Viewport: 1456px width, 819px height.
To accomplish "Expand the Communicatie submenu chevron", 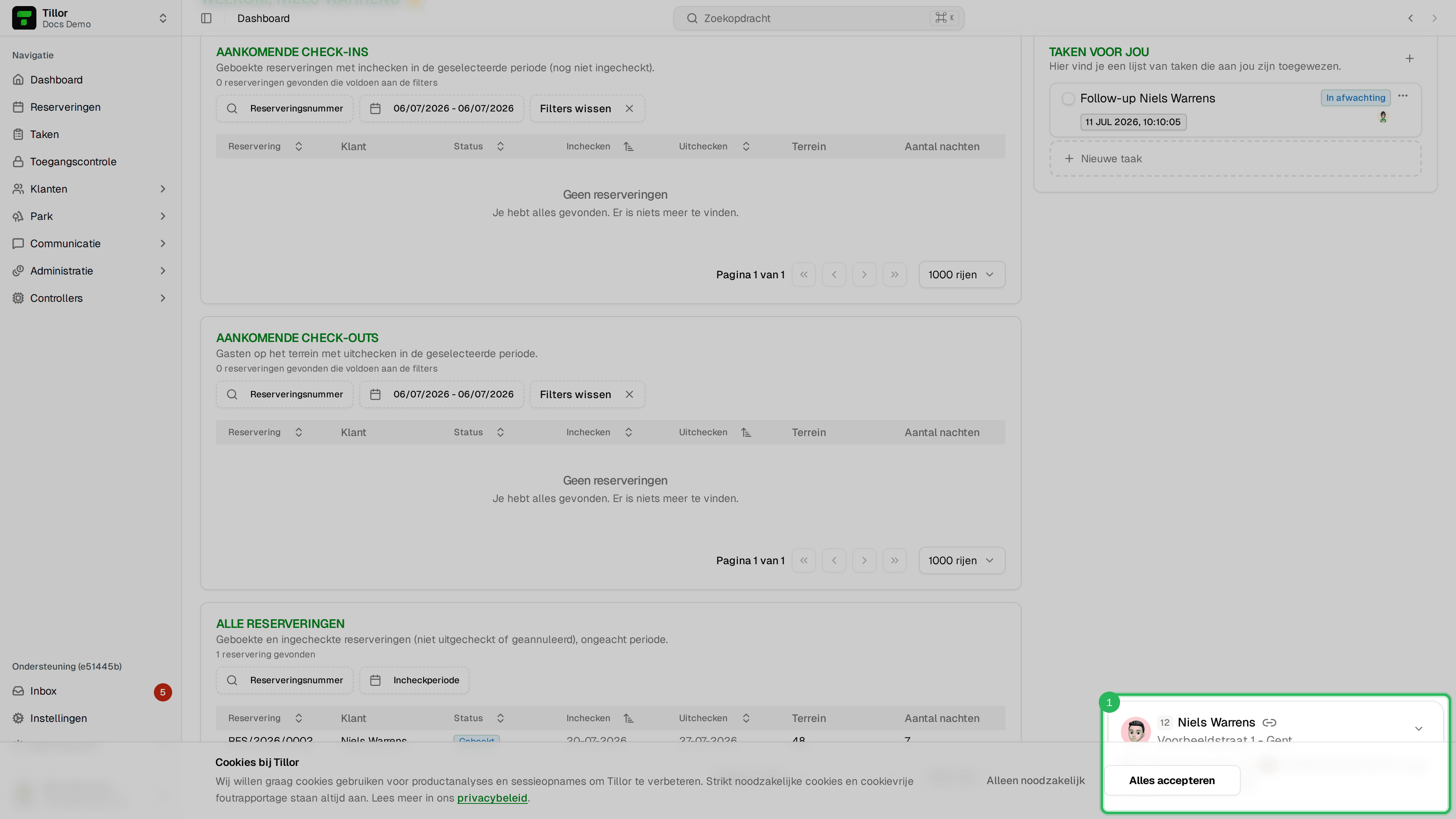I will [163, 243].
